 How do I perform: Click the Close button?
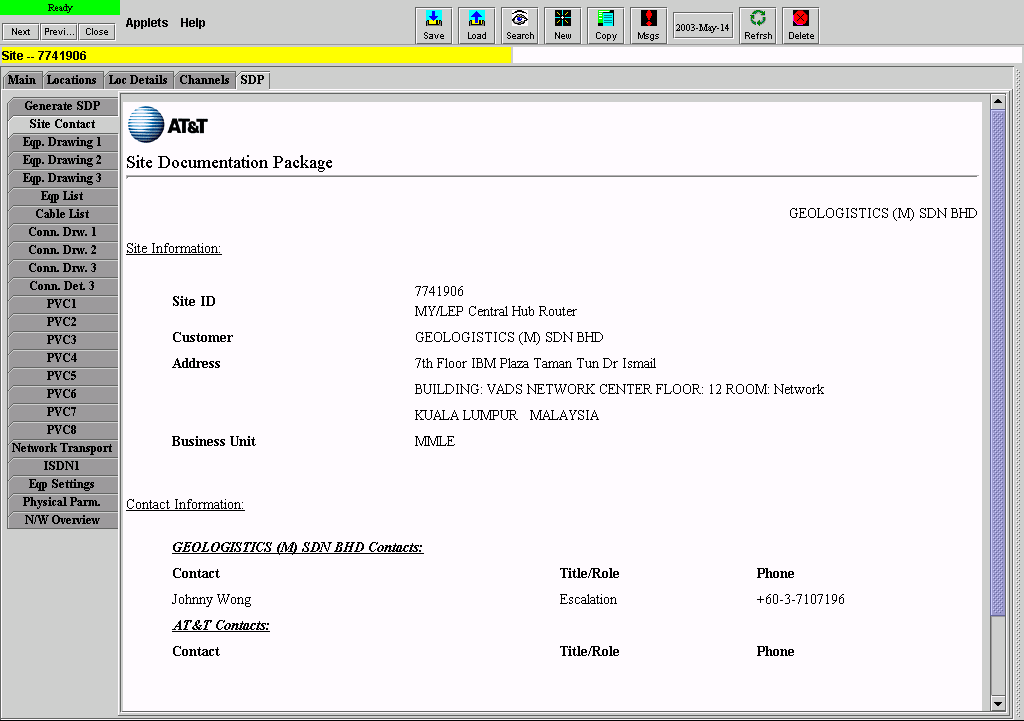click(x=97, y=31)
